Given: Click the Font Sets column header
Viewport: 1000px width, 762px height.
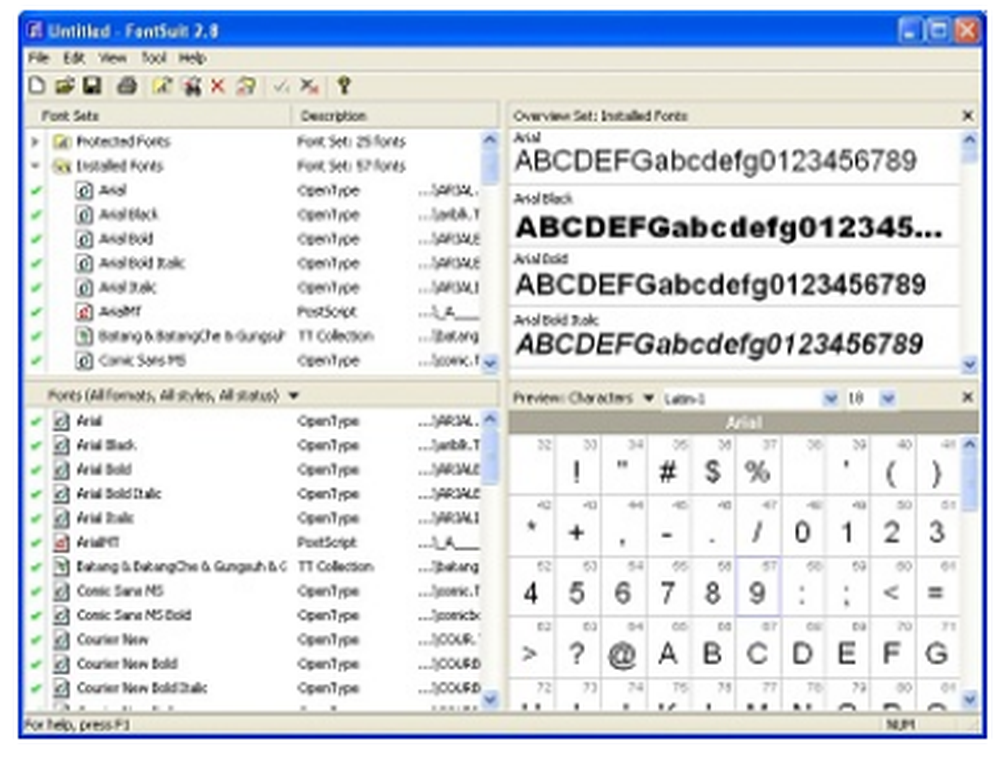Looking at the screenshot, I should pos(158,115).
